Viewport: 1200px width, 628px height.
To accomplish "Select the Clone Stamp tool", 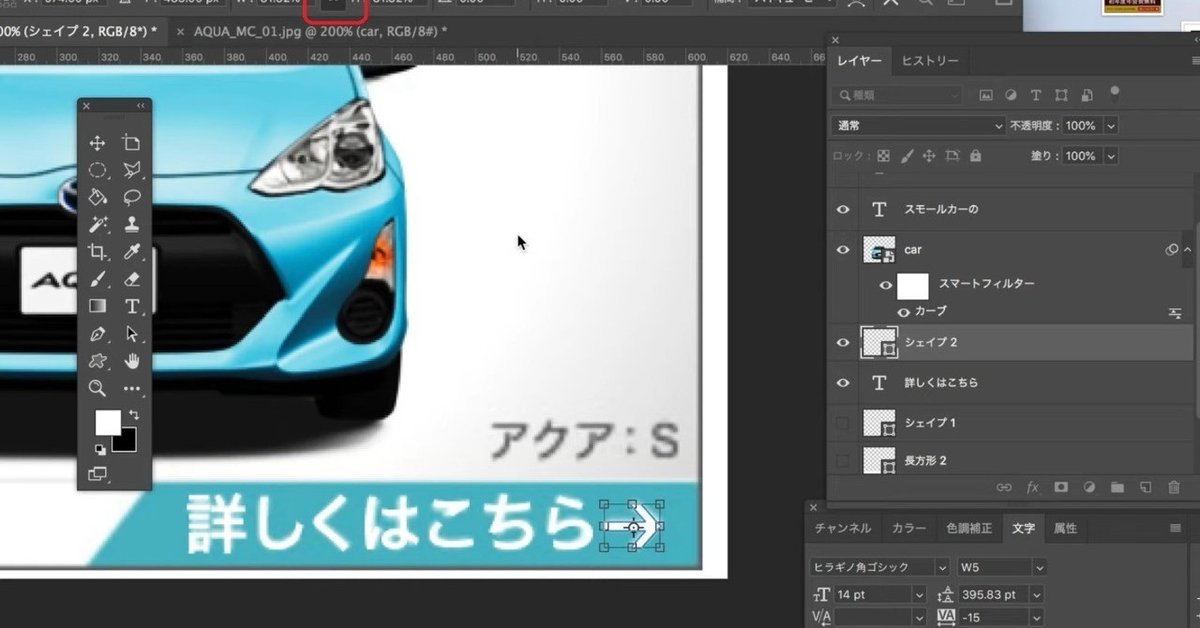I will tap(131, 224).
